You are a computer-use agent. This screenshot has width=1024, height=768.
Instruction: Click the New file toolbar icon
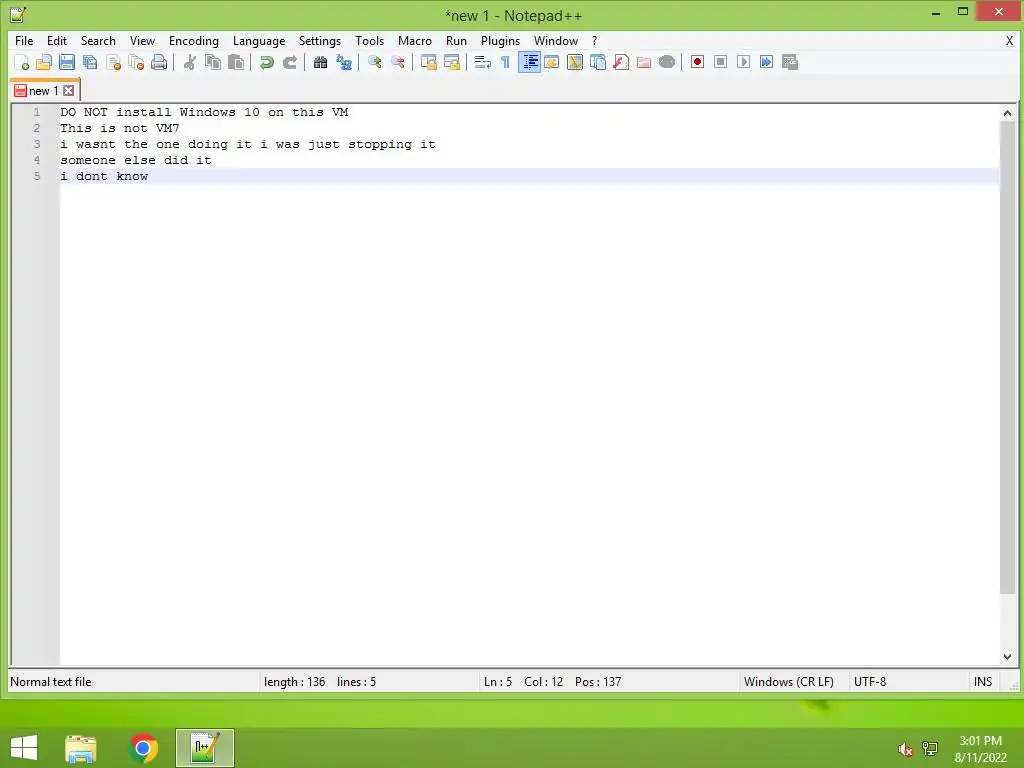(x=21, y=62)
